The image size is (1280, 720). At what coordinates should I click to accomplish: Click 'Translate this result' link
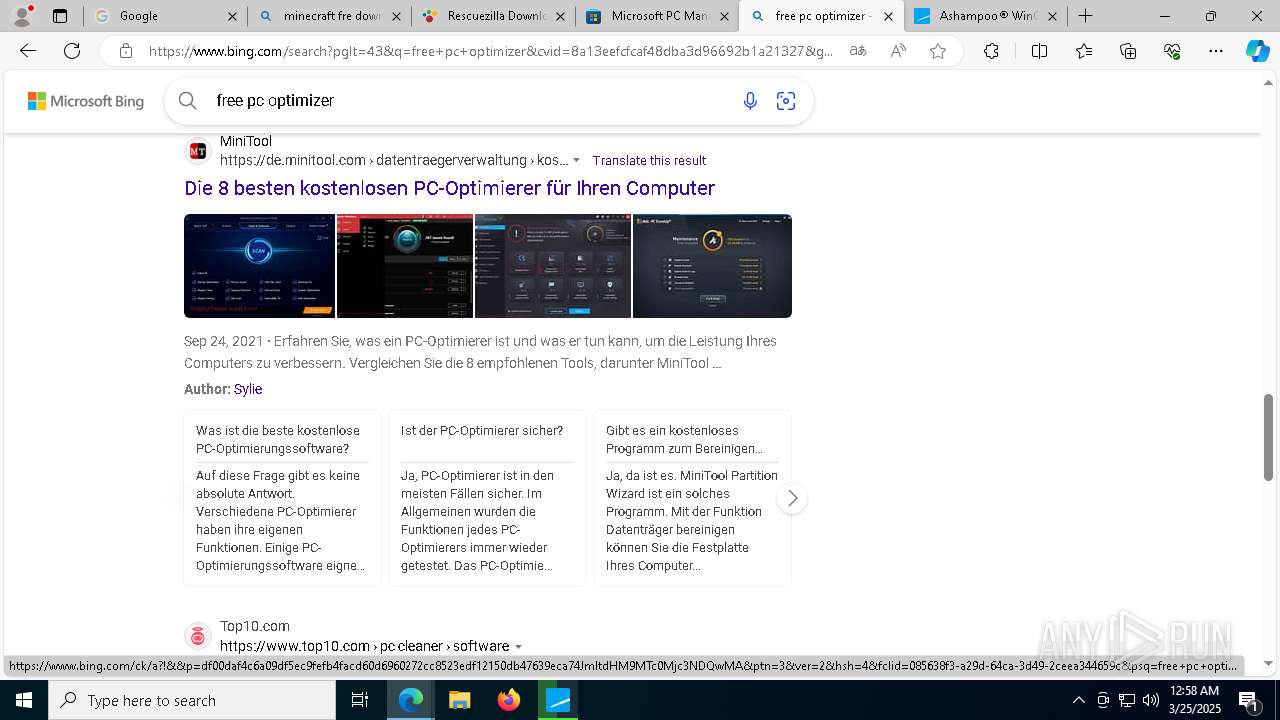[649, 160]
